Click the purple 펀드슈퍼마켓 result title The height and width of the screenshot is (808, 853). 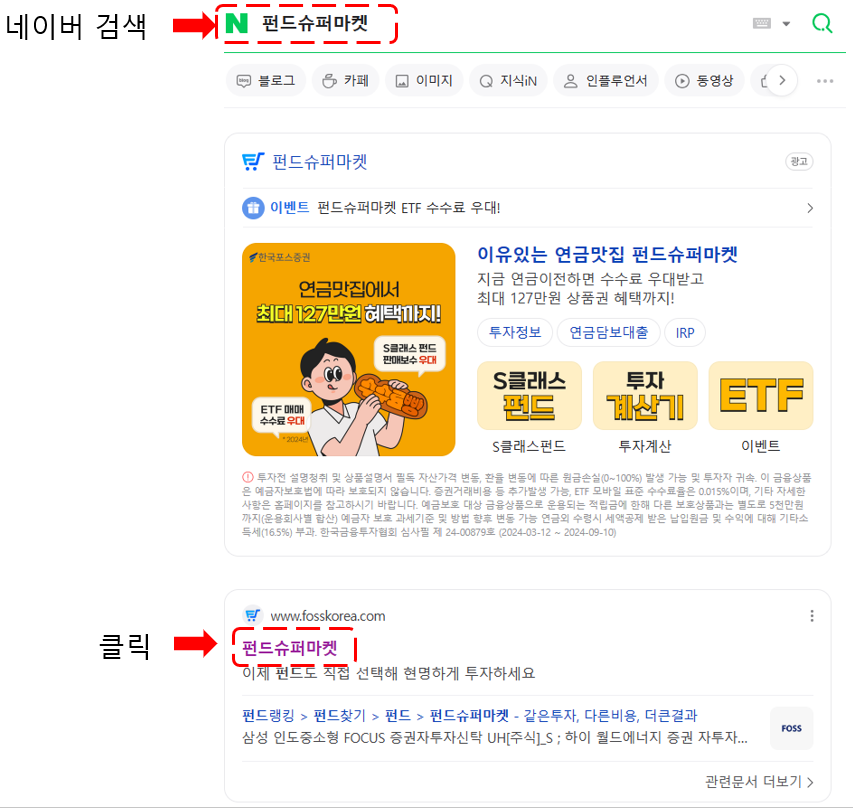289,647
